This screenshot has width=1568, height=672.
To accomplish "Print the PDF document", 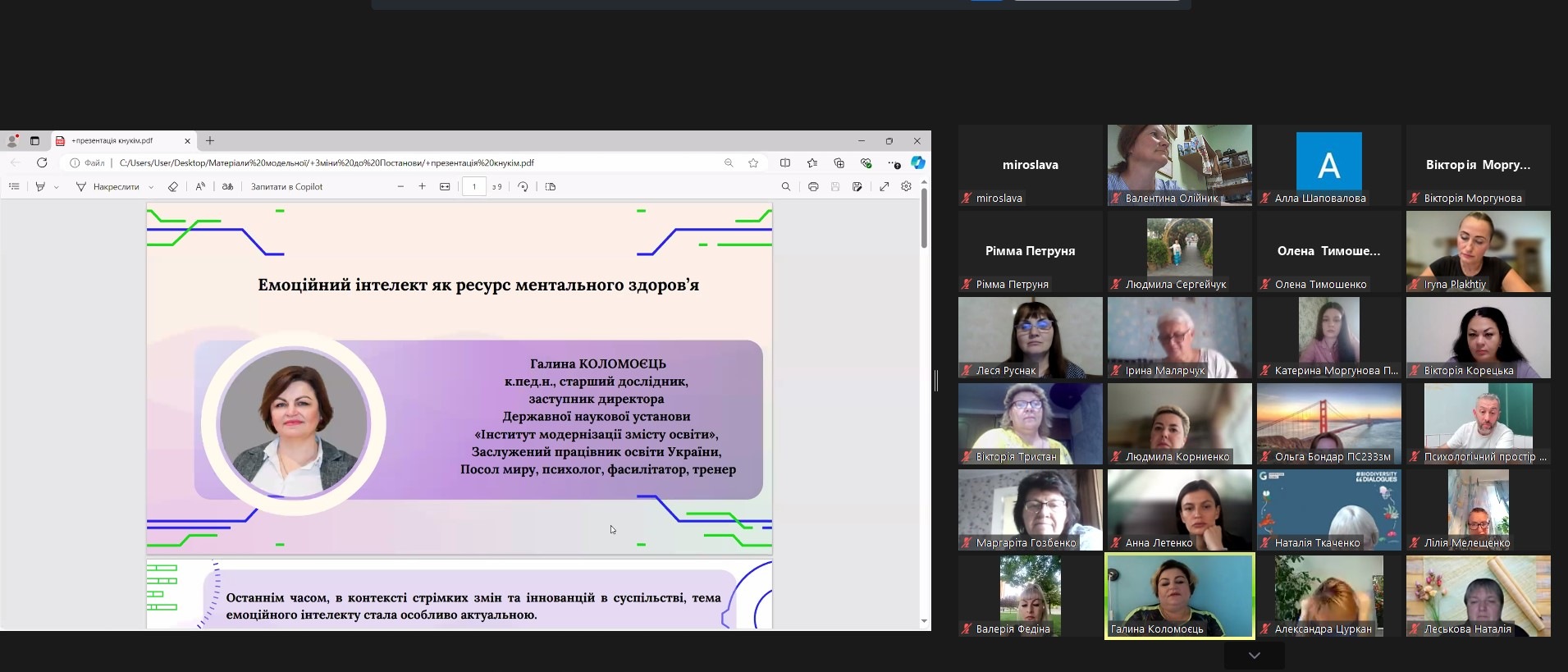I will coord(812,187).
